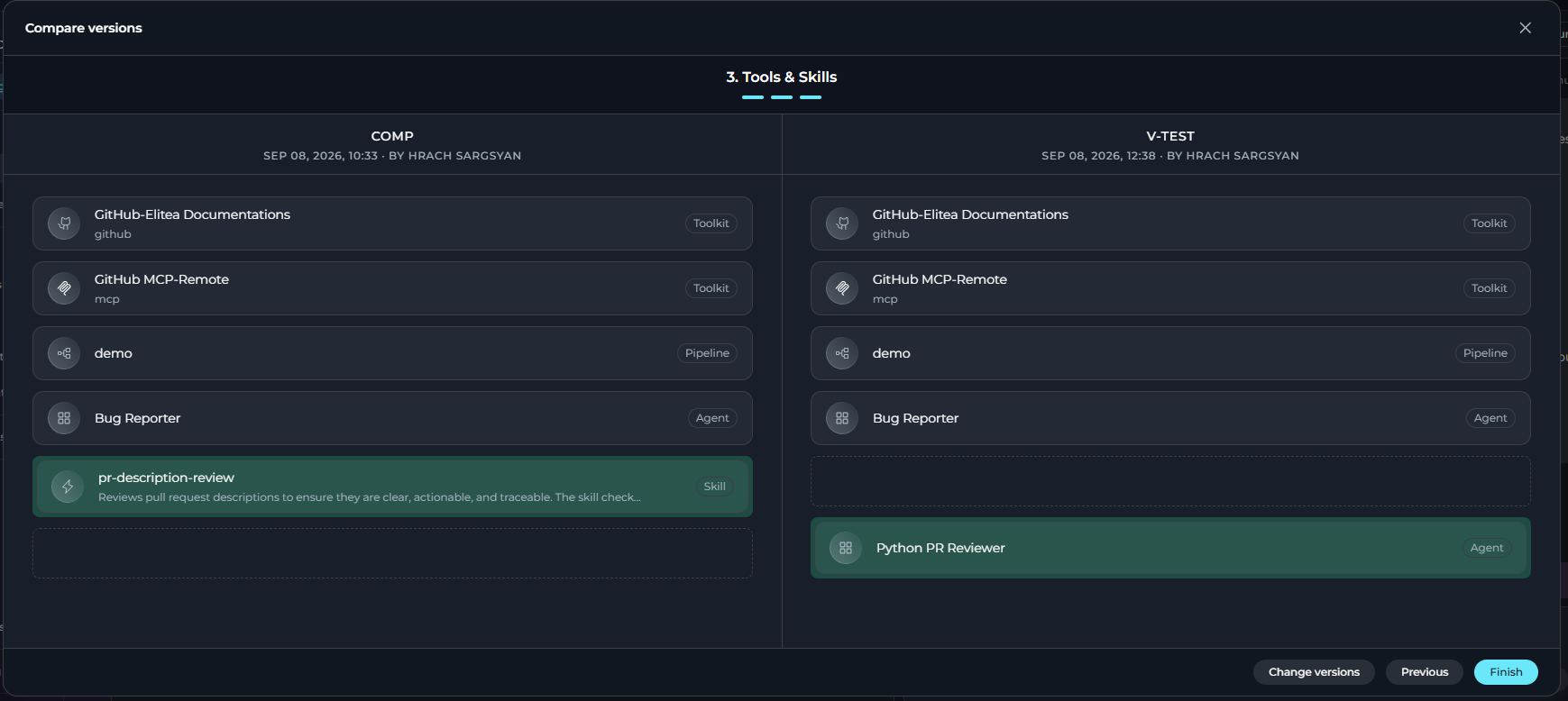
Task: Click the 'Reviews pull request descriptions' description text
Action: click(370, 497)
